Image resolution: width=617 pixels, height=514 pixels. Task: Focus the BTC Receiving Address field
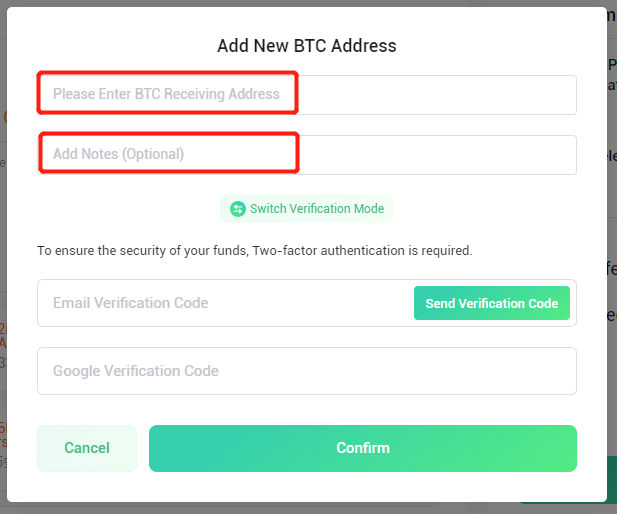click(x=307, y=95)
